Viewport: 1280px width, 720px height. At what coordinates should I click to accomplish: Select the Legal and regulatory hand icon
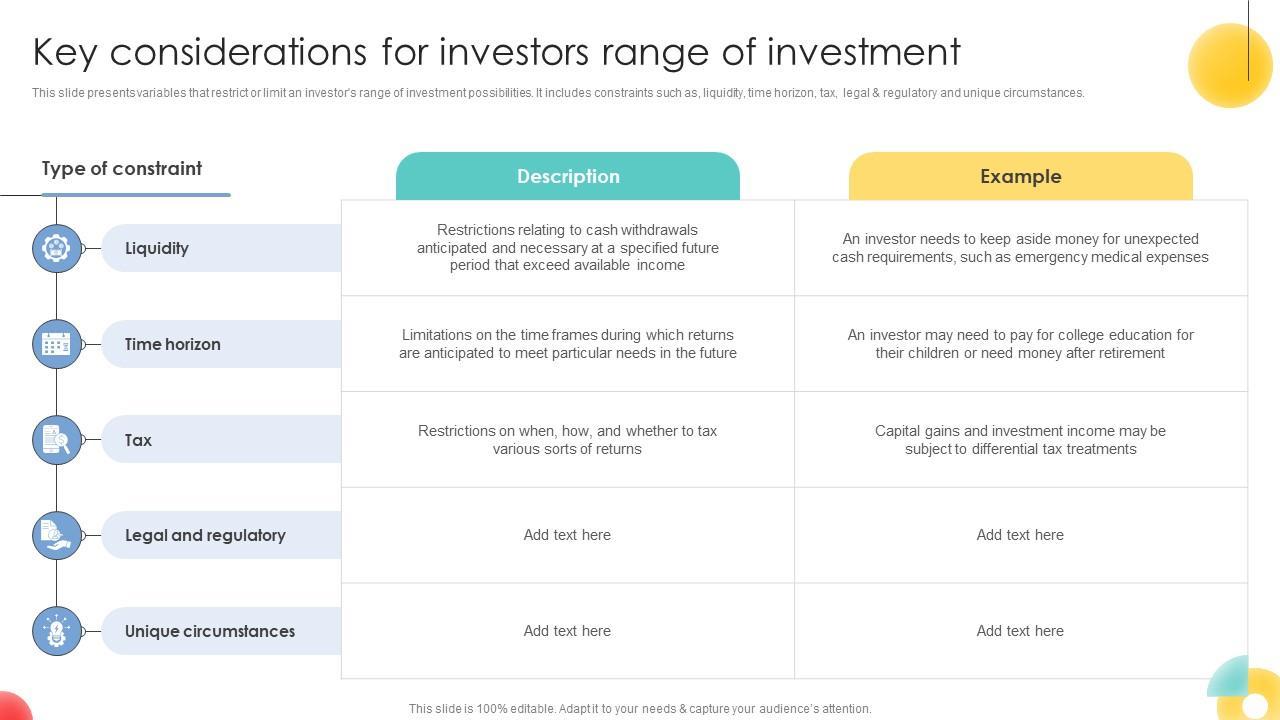click(x=57, y=535)
